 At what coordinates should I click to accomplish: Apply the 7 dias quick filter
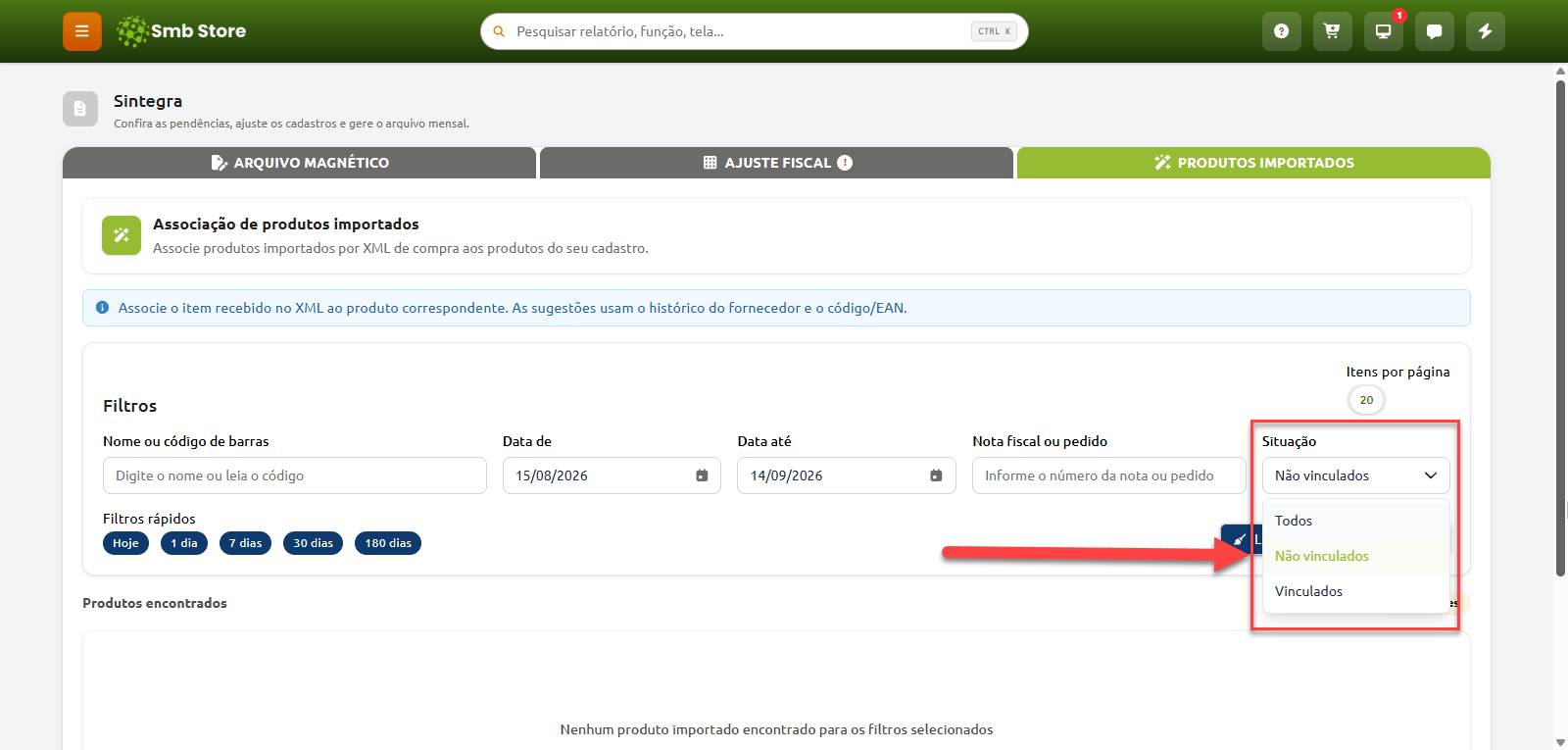(245, 543)
